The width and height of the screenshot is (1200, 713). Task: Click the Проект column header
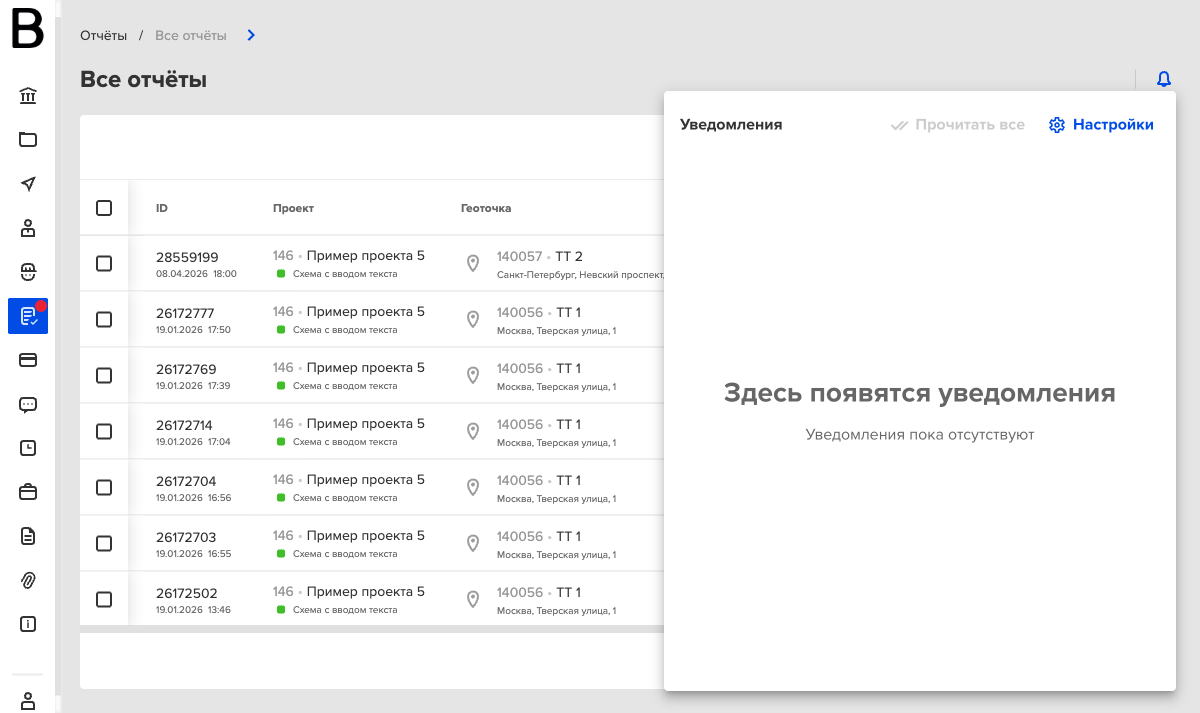click(x=293, y=208)
